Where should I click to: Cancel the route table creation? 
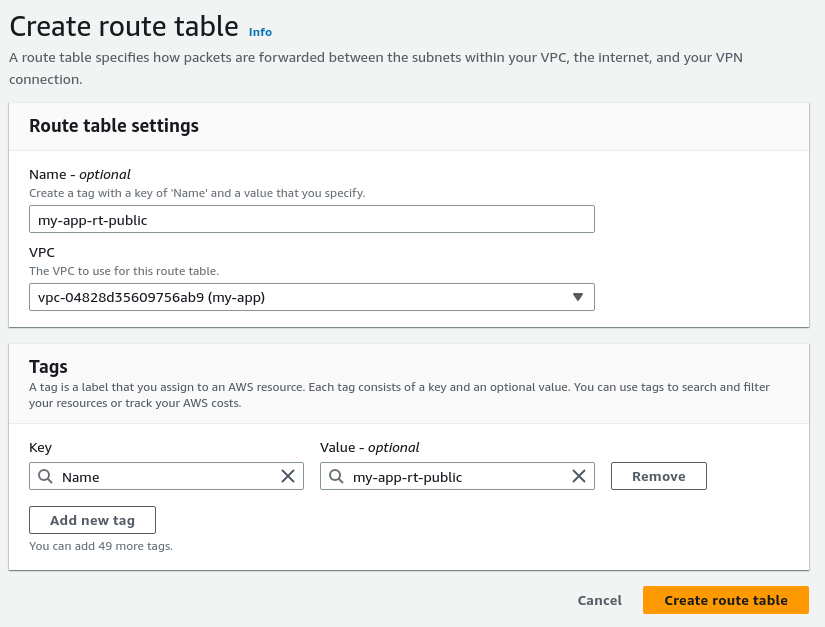pyautogui.click(x=600, y=600)
